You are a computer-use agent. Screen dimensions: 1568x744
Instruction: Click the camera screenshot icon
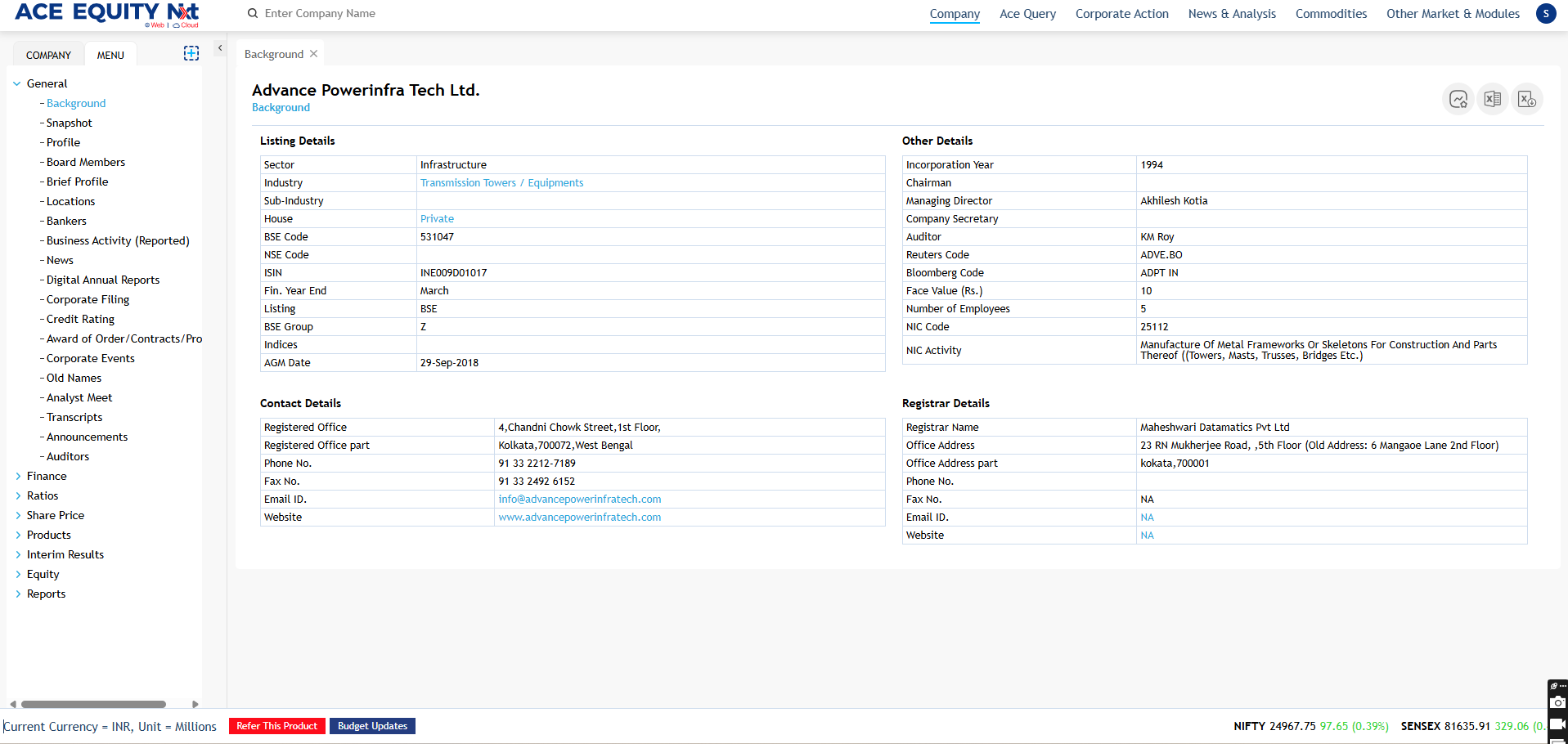[1558, 702]
